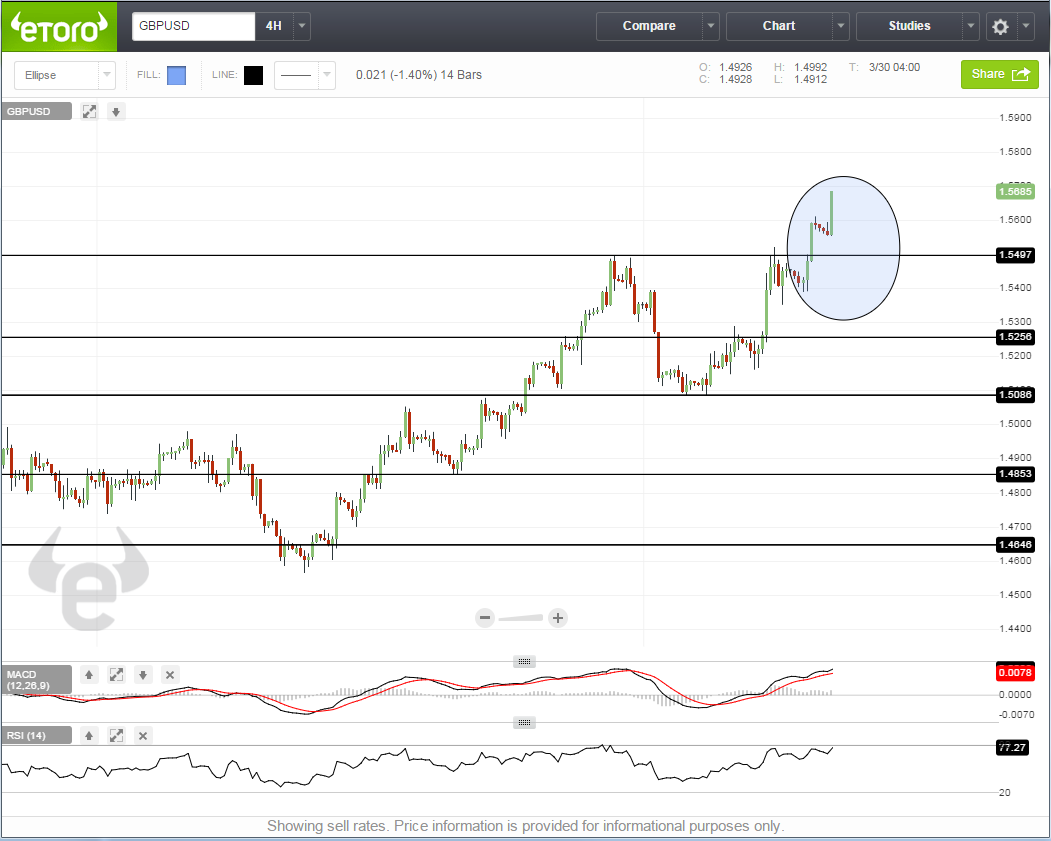1051x841 pixels.
Task: Maximize the GBPUSD chart panel
Action: [x=89, y=112]
